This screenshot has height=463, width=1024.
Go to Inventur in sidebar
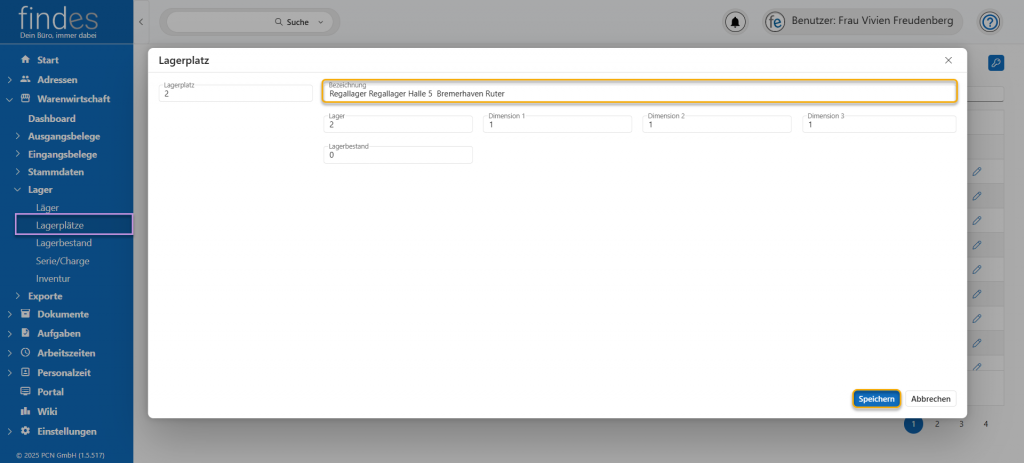point(52,278)
